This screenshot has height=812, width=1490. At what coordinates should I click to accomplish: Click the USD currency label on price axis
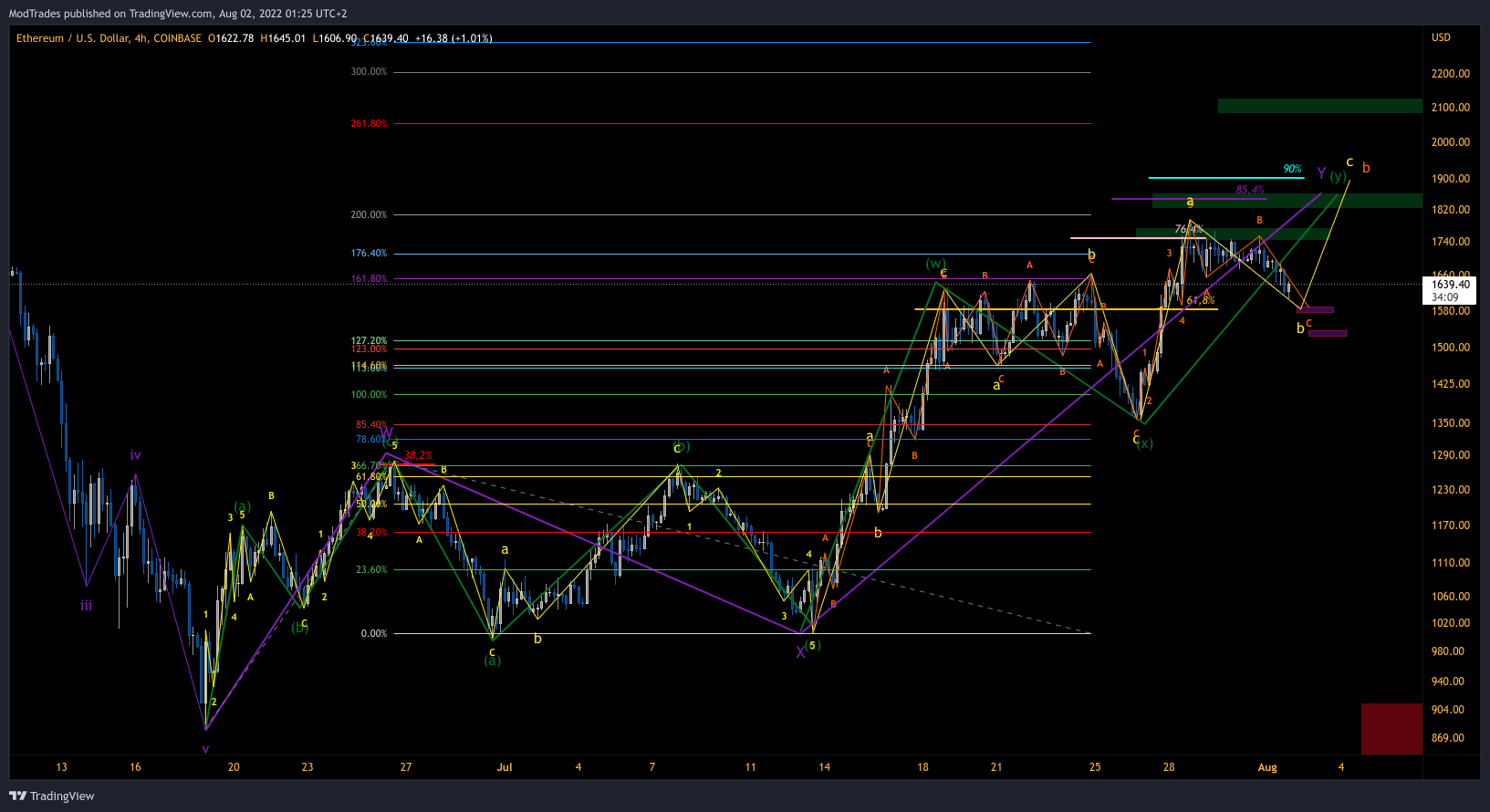[1441, 37]
